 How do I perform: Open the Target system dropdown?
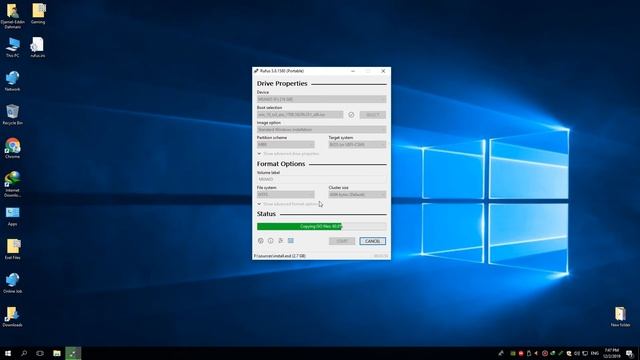click(x=357, y=144)
